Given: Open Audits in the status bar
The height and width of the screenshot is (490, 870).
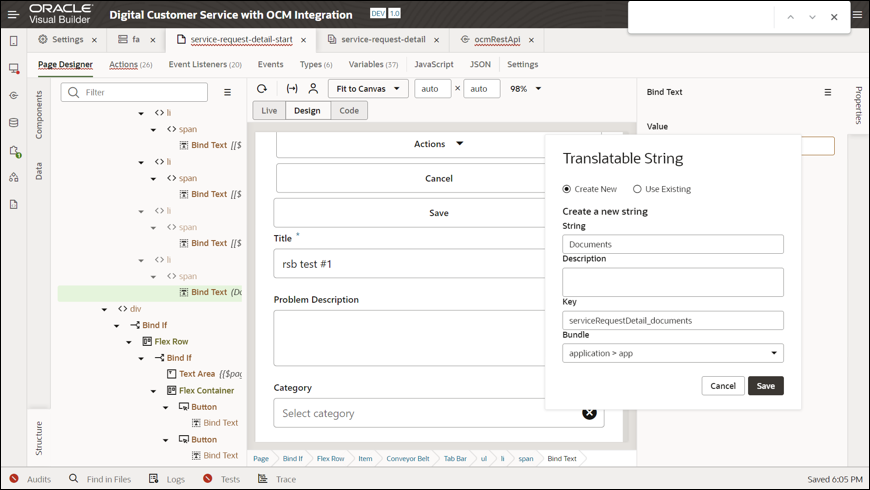Looking at the screenshot, I should click(x=31, y=479).
